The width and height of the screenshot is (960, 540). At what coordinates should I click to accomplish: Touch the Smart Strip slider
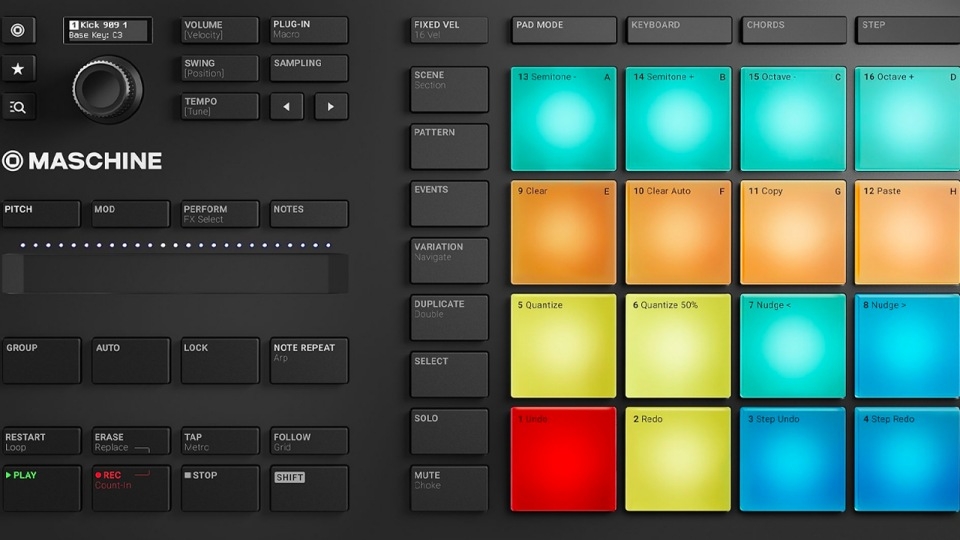coord(175,274)
